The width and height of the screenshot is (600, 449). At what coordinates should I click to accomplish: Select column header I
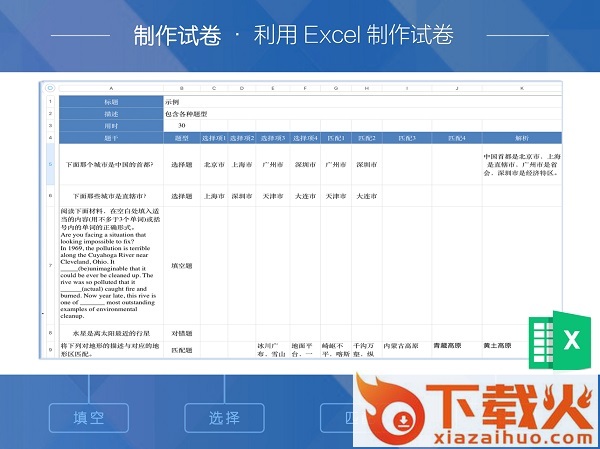[x=407, y=88]
